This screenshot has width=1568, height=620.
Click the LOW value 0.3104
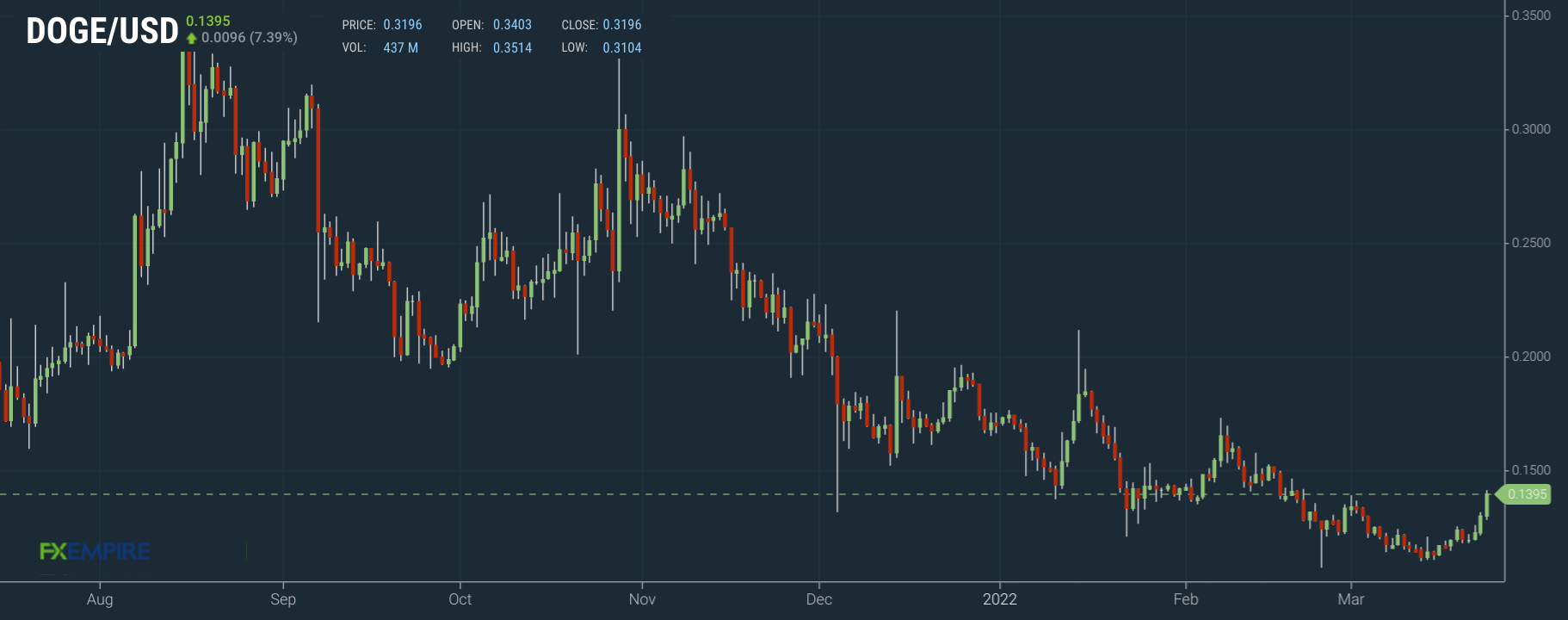[x=622, y=48]
